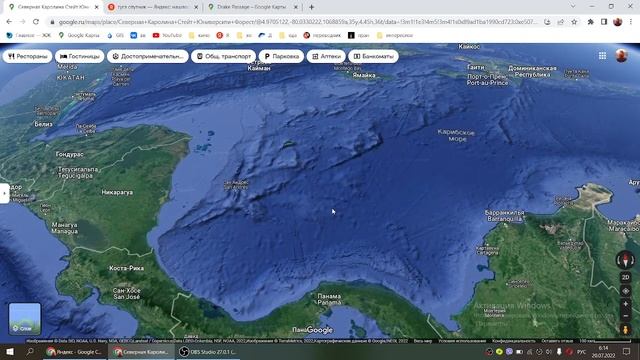Bookmark this page with the star icon
Viewport: 640px width, 360px height.
[574, 22]
